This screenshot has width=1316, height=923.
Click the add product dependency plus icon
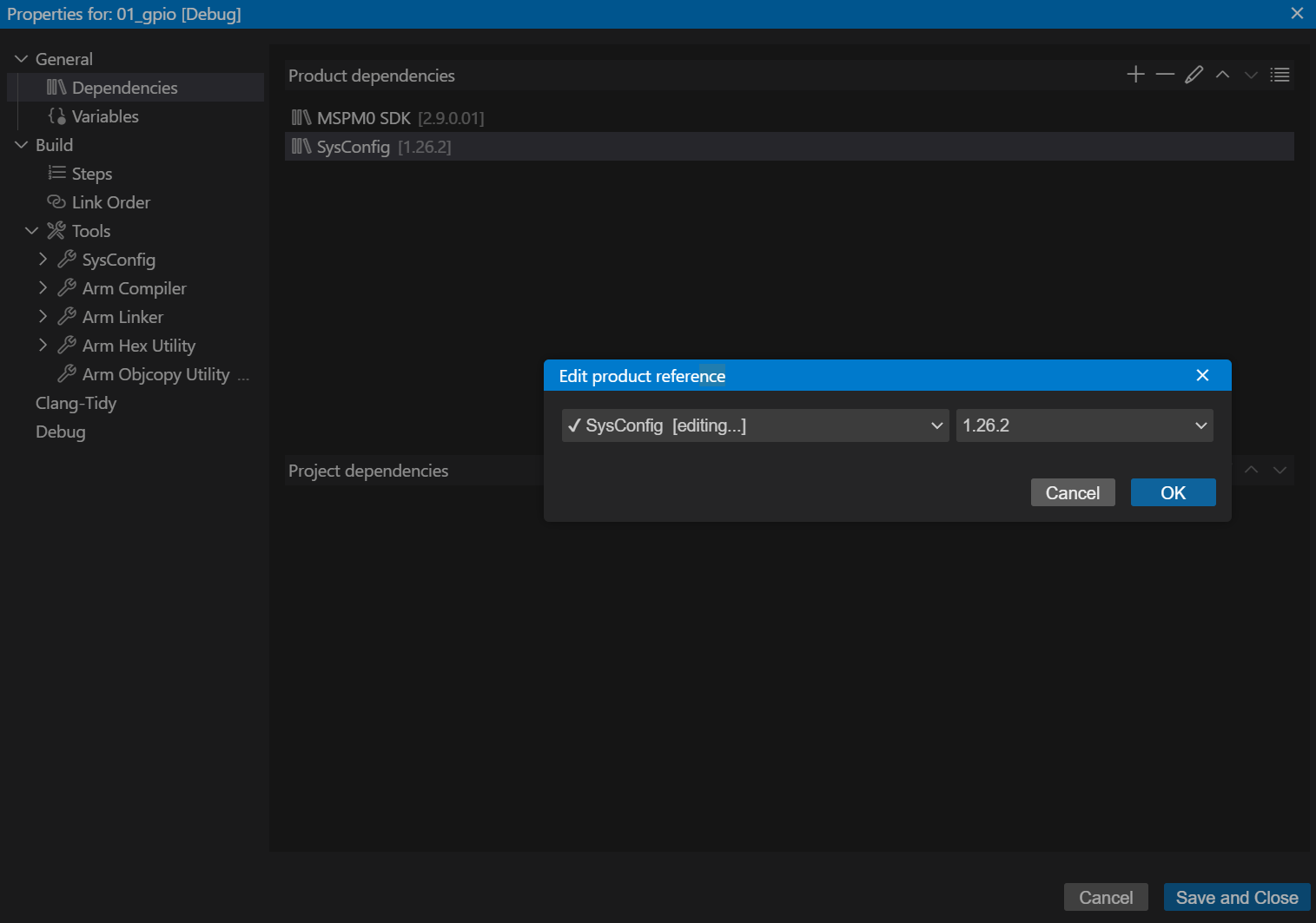pos(1135,75)
